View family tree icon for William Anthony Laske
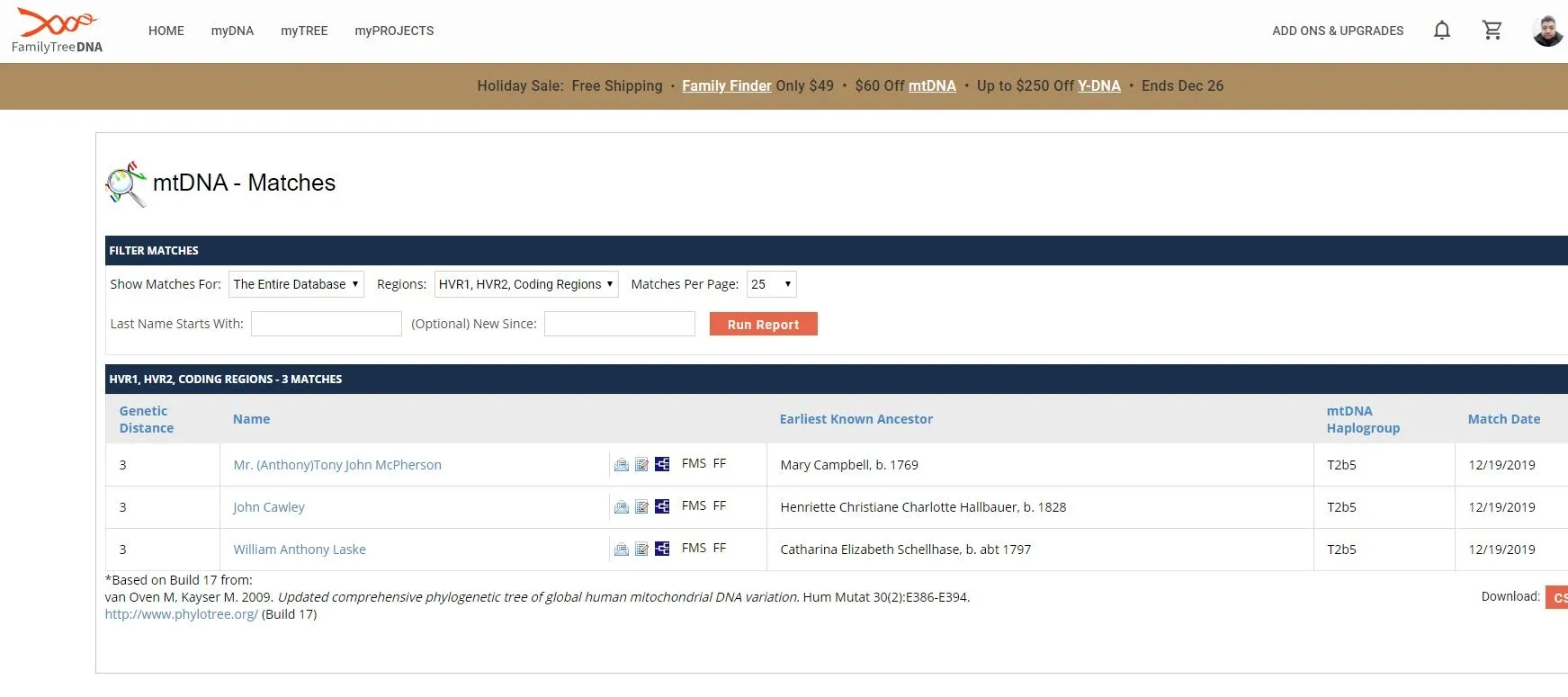Viewport: 1568px width, 697px height. (x=662, y=549)
